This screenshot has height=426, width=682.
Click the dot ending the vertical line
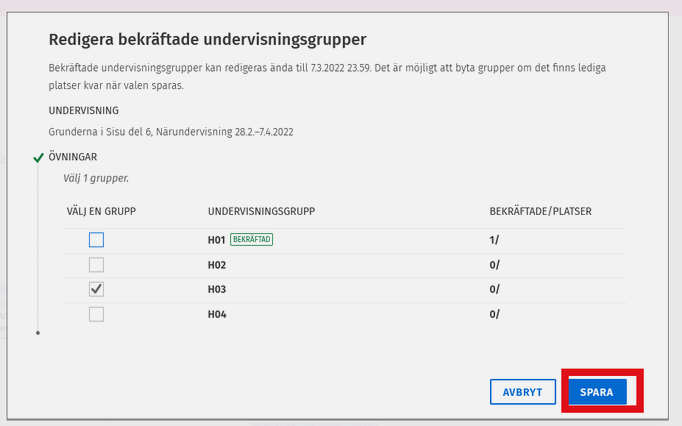pyautogui.click(x=38, y=332)
